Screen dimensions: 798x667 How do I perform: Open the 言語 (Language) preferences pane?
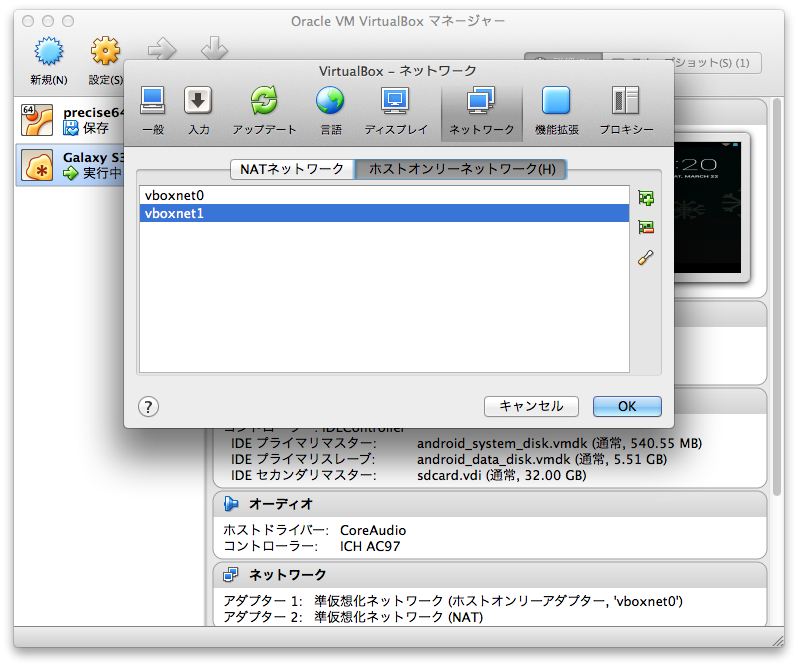330,110
